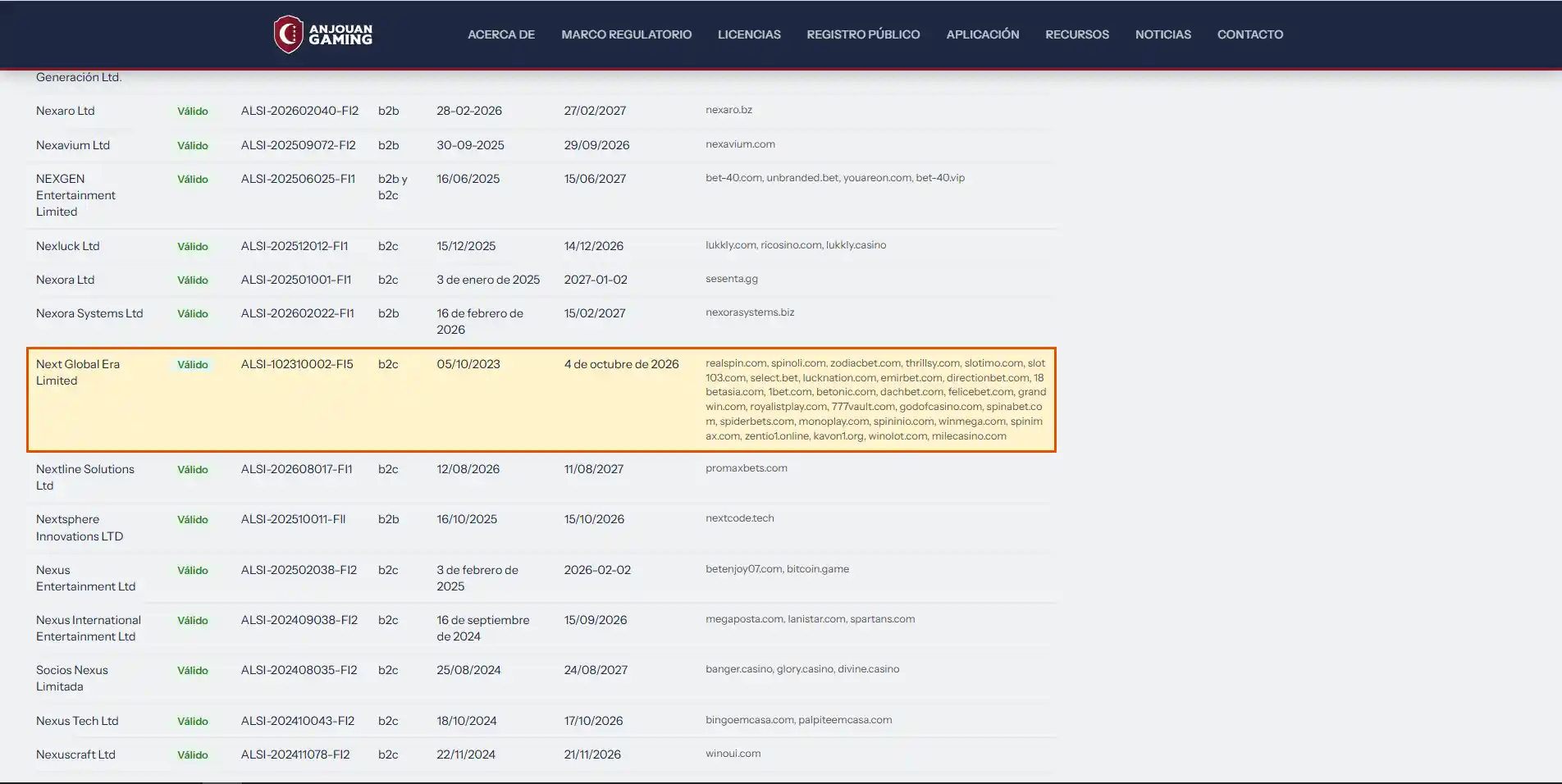Click the nexorasystems.biz domain

750,312
